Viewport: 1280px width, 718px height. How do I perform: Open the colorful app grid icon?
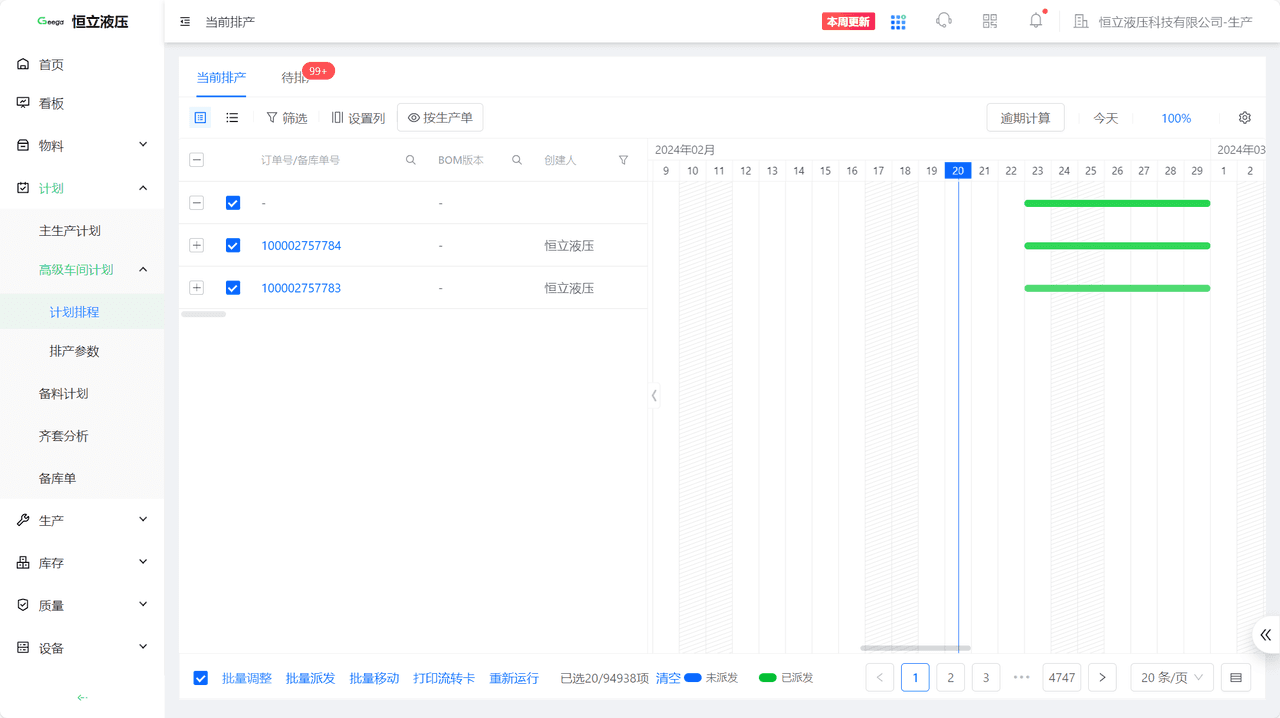pos(898,21)
